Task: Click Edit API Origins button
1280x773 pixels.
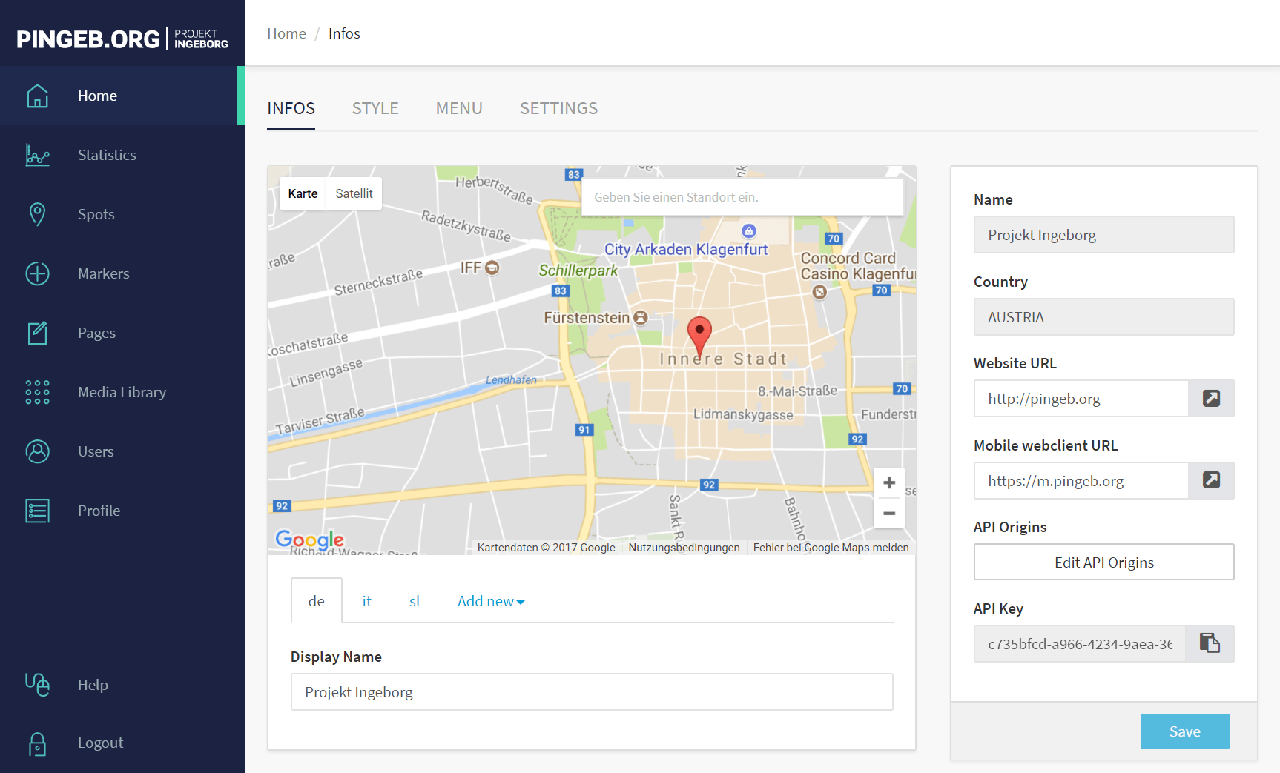Action: (x=1104, y=562)
